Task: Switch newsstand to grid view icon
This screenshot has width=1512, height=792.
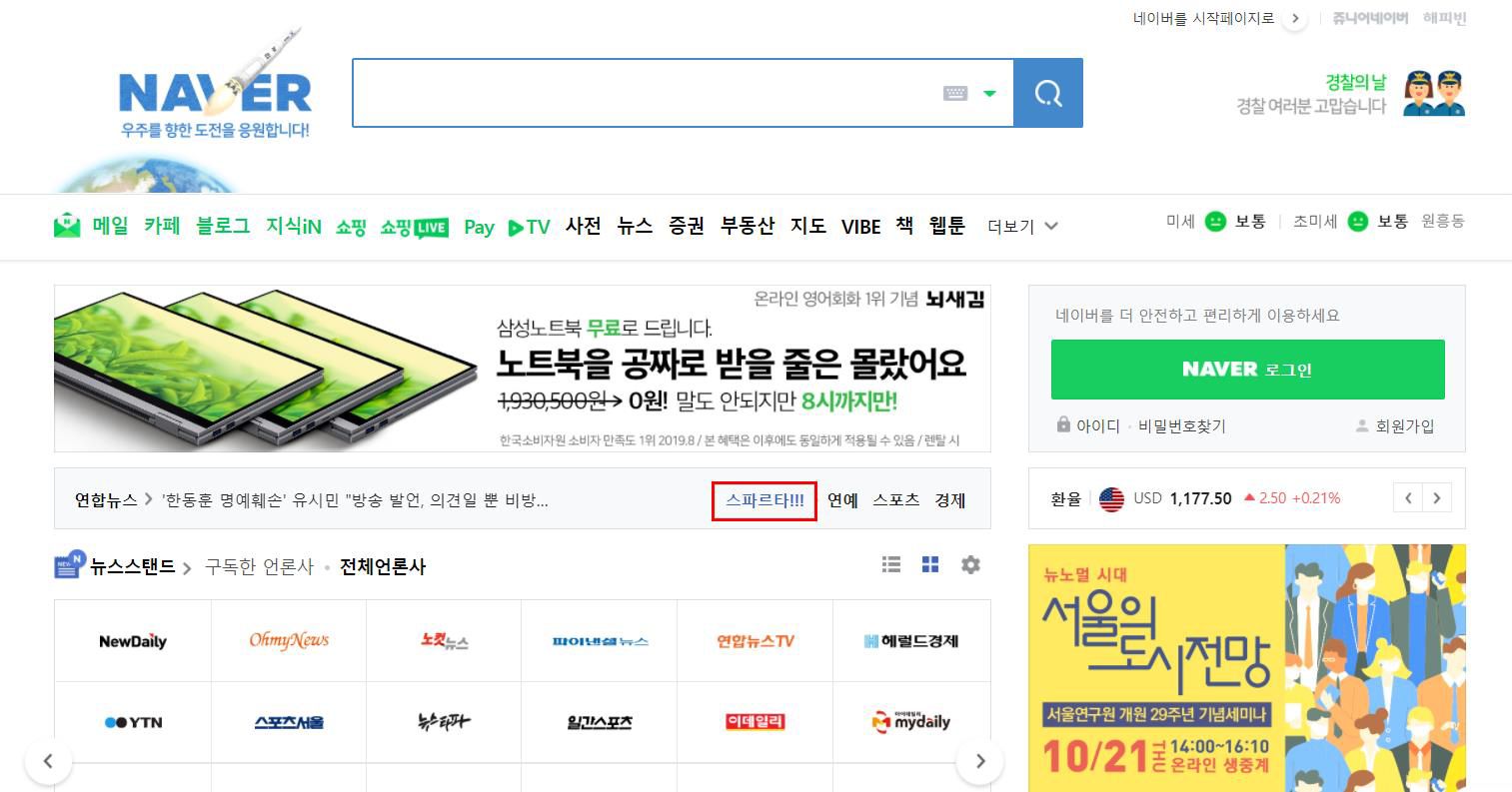Action: point(930,565)
